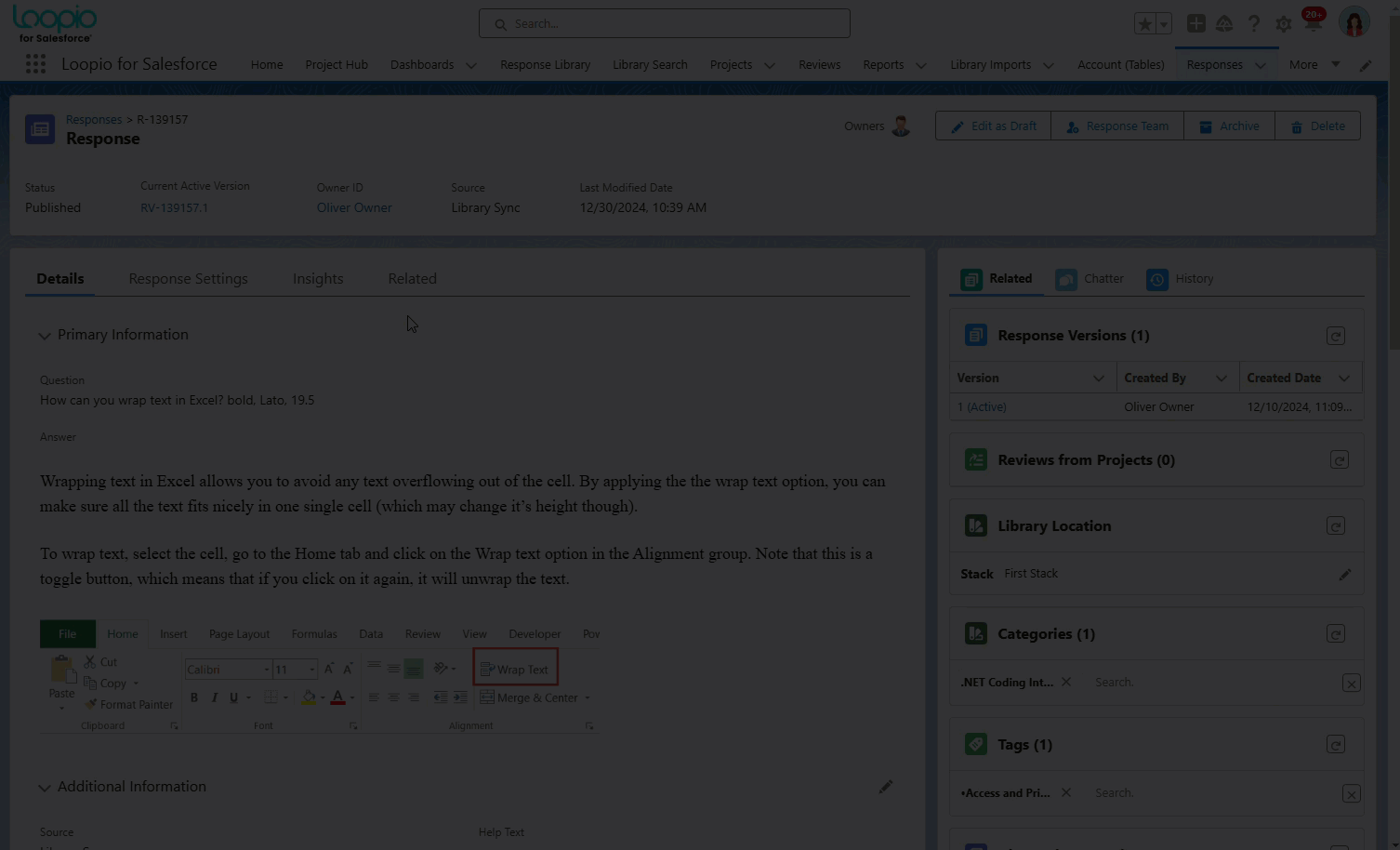Edit the Stack pencil icon
The width and height of the screenshot is (1400, 850).
(x=1345, y=574)
